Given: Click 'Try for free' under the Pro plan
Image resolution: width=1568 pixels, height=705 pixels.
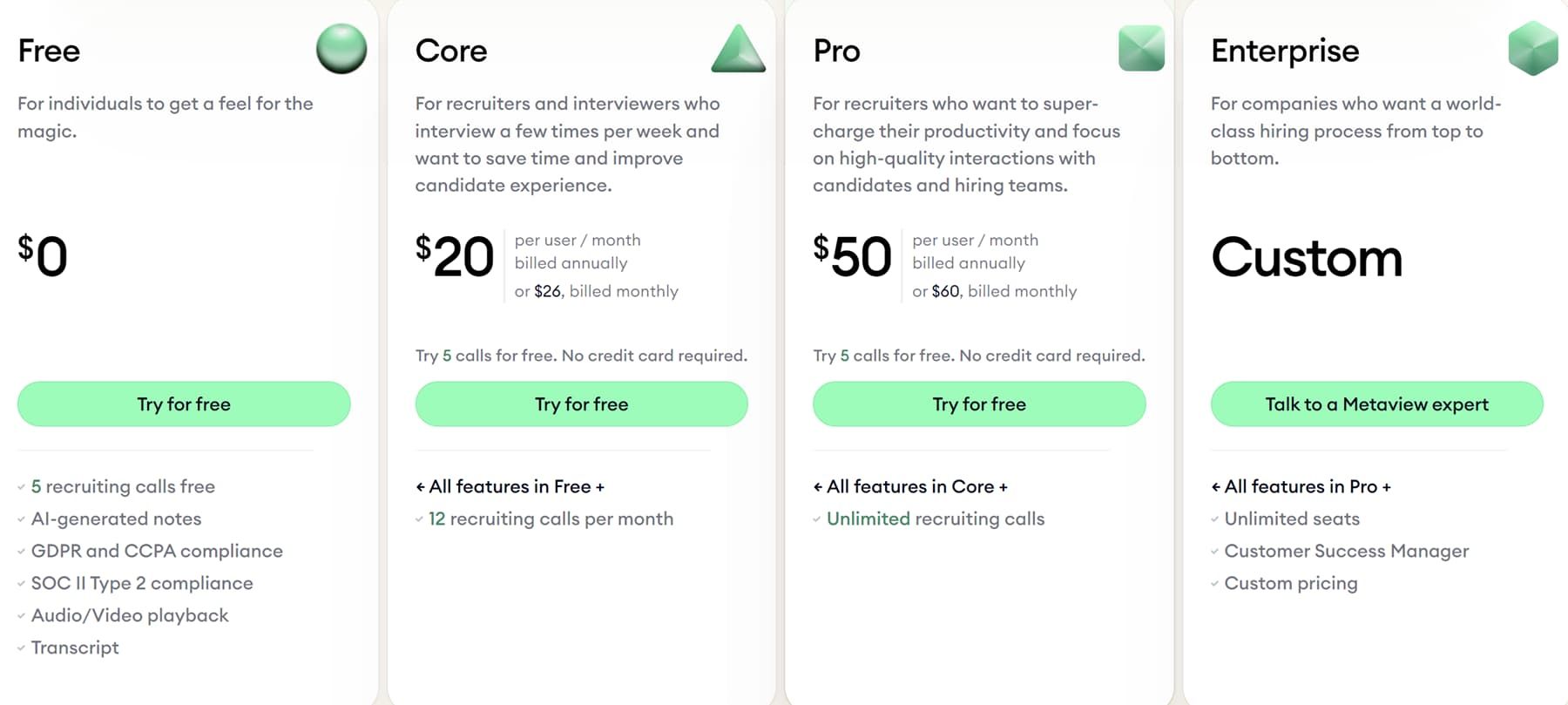Looking at the screenshot, I should click(x=979, y=403).
